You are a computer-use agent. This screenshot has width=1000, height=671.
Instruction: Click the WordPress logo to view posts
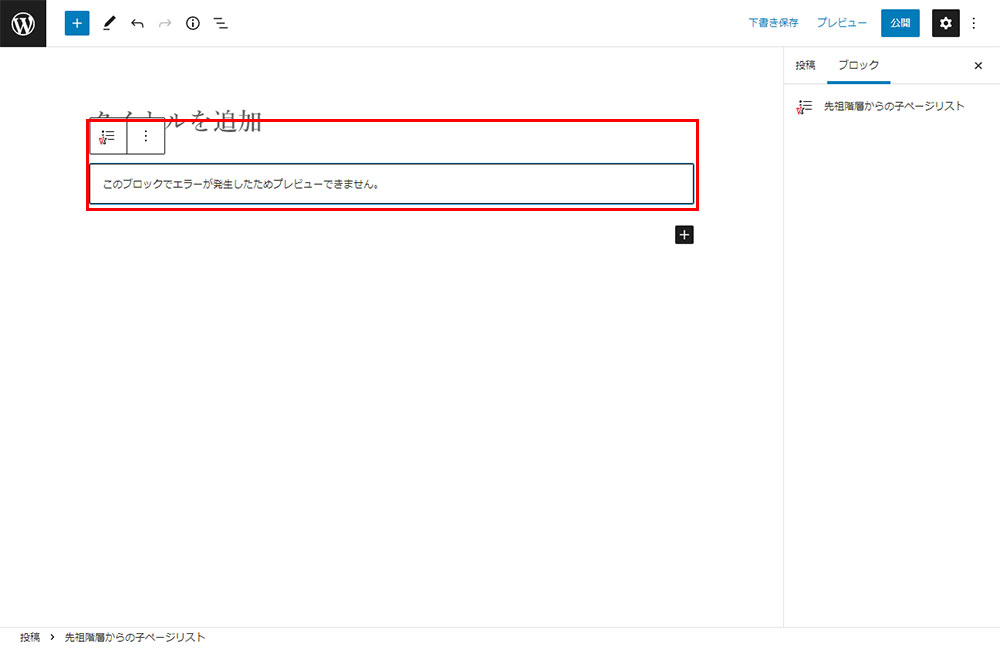click(x=23, y=23)
